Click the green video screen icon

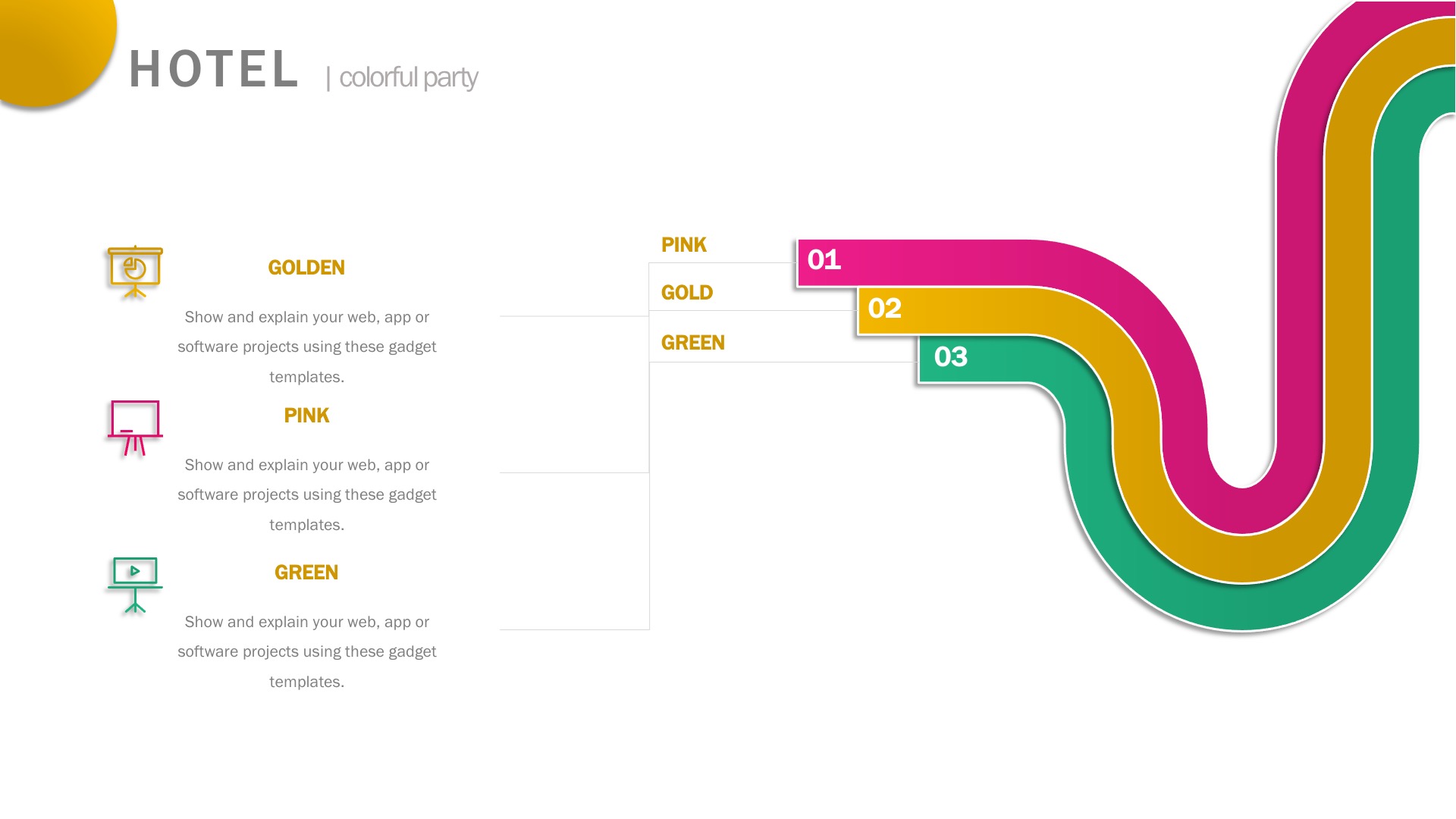[x=135, y=584]
